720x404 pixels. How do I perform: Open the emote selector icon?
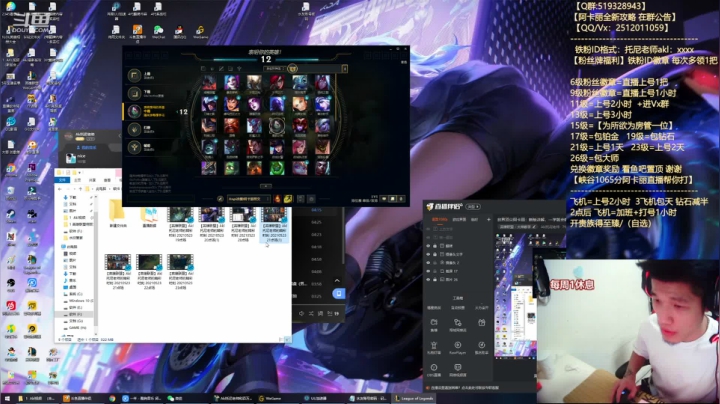click(311, 199)
